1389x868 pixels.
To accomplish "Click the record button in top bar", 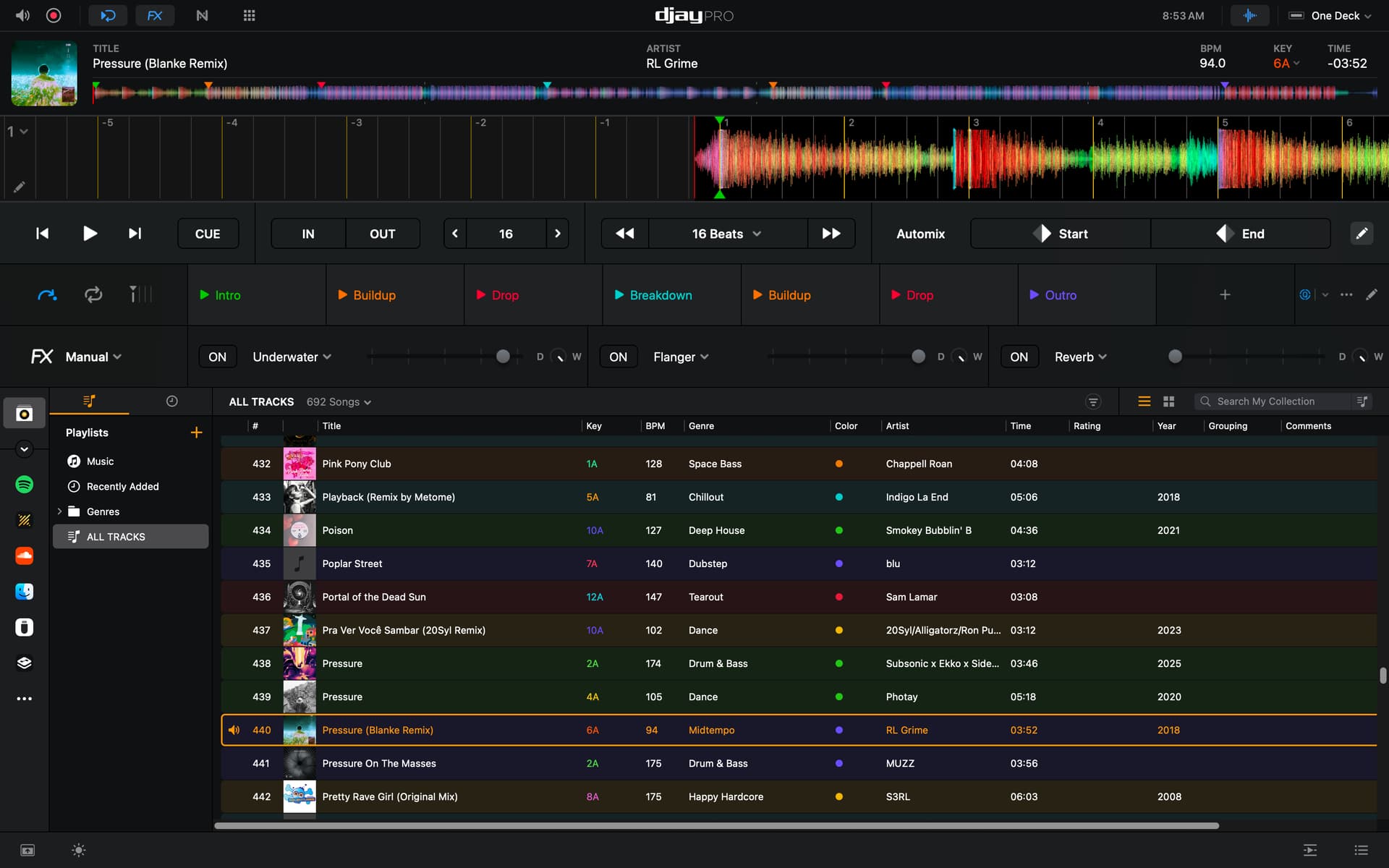I will click(54, 15).
